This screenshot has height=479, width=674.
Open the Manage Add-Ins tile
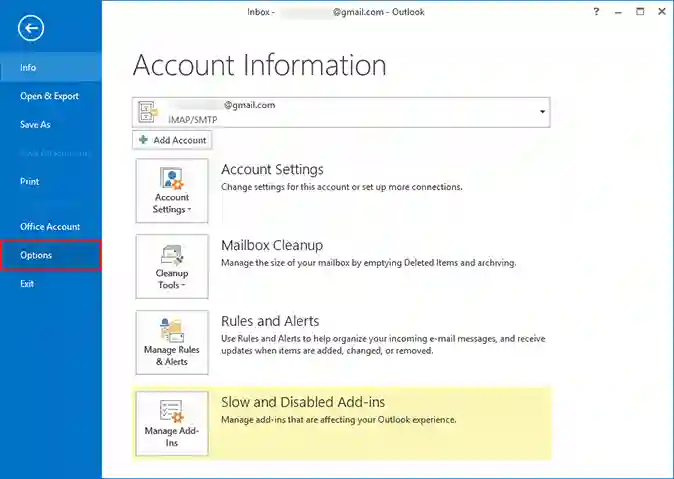[x=172, y=424]
